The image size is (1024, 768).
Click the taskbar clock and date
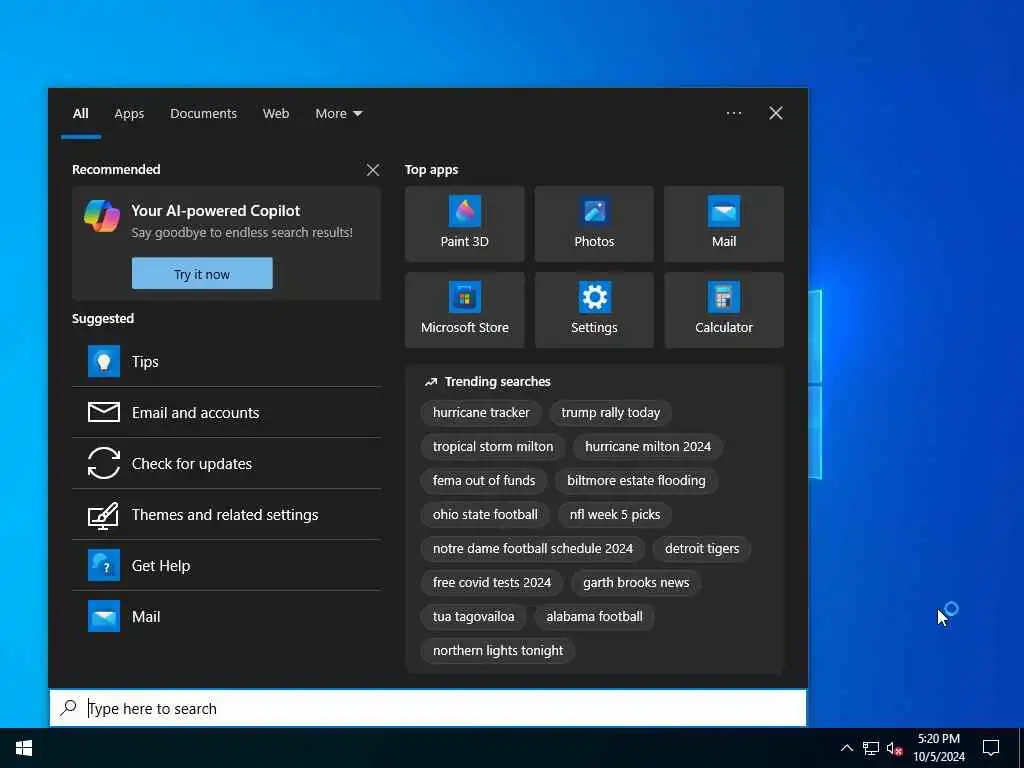(939, 748)
